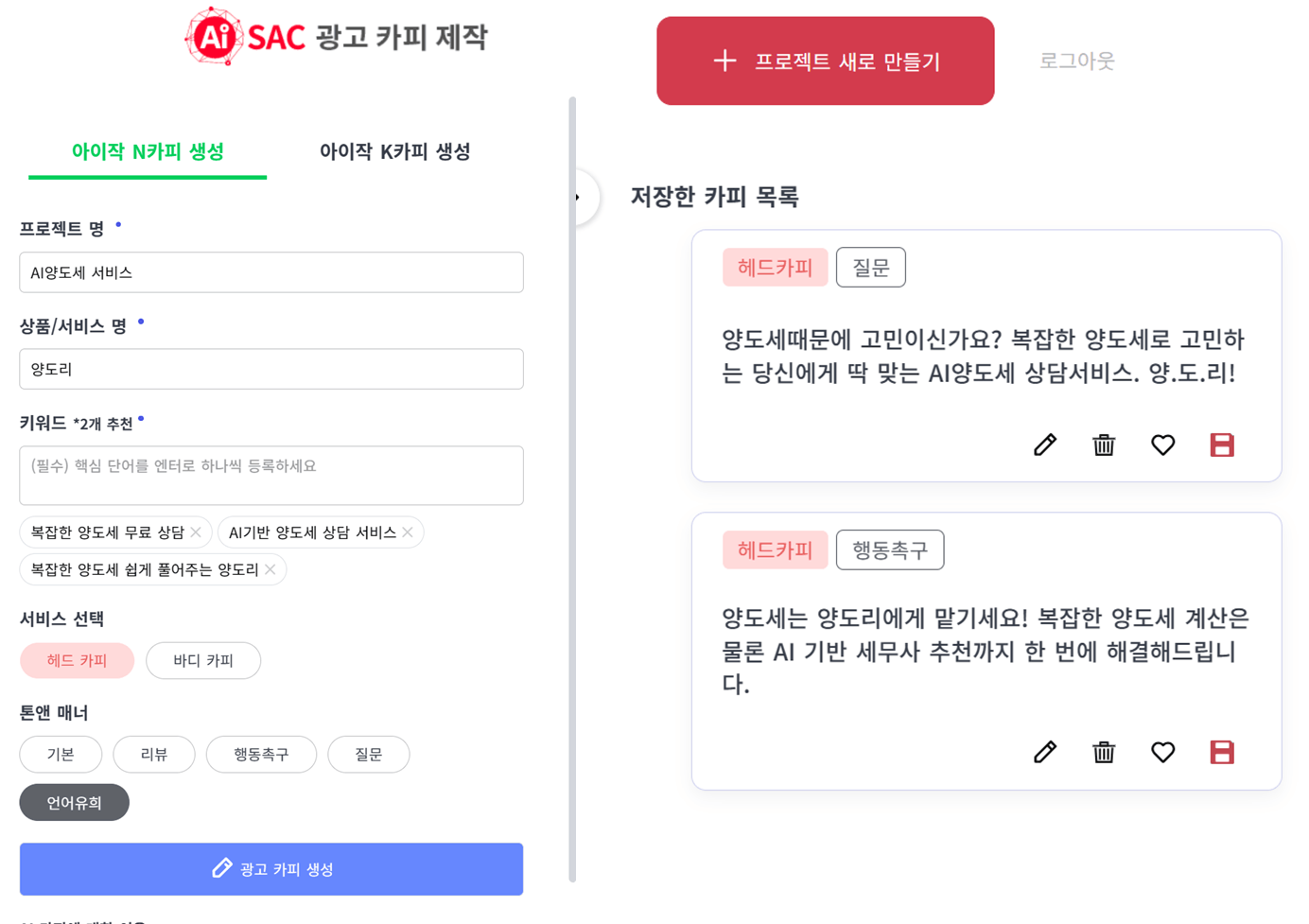
Task: Save the first 질문 copy using disk icon
Action: (x=1222, y=445)
